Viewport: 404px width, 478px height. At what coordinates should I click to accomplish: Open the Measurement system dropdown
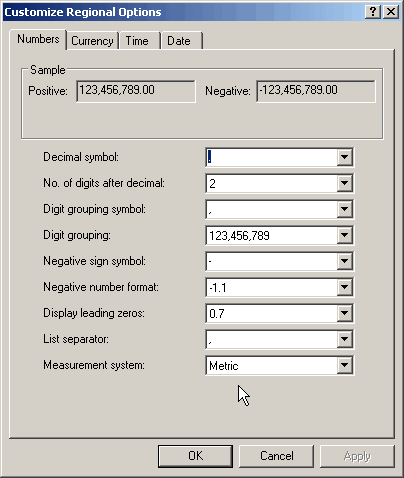pos(344,365)
